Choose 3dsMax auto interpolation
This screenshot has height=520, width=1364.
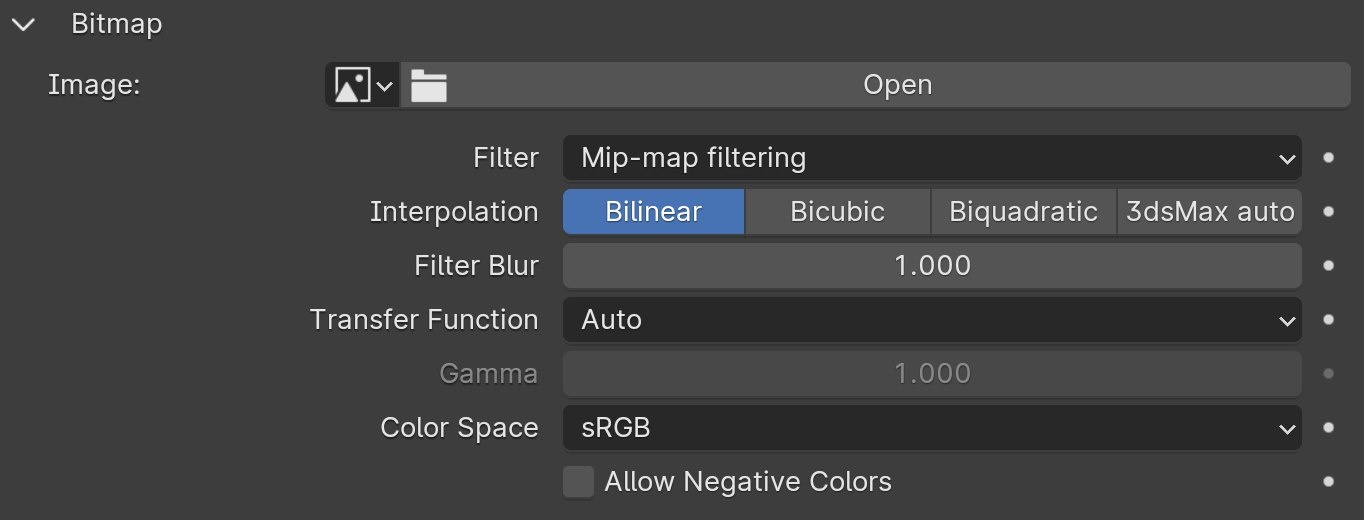coord(1210,212)
